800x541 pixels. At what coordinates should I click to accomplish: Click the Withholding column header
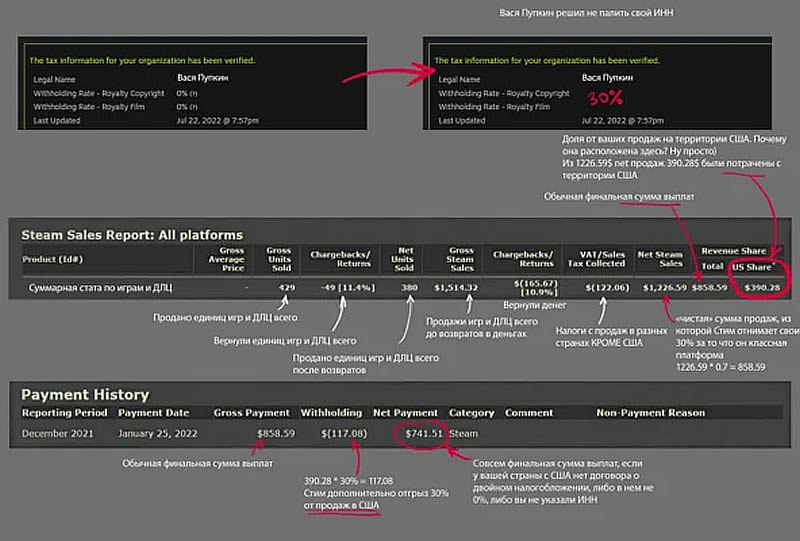click(331, 413)
